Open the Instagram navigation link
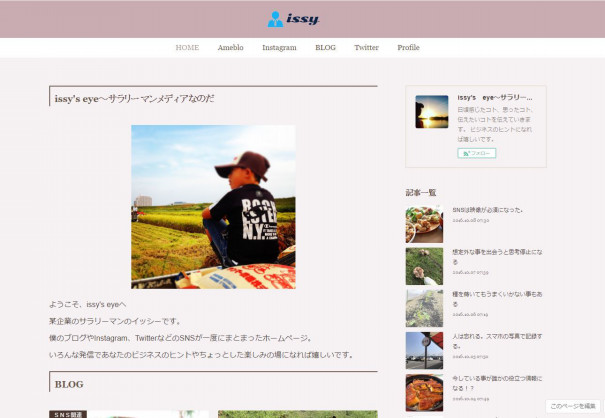Image resolution: width=605 pixels, height=418 pixels. (x=279, y=47)
